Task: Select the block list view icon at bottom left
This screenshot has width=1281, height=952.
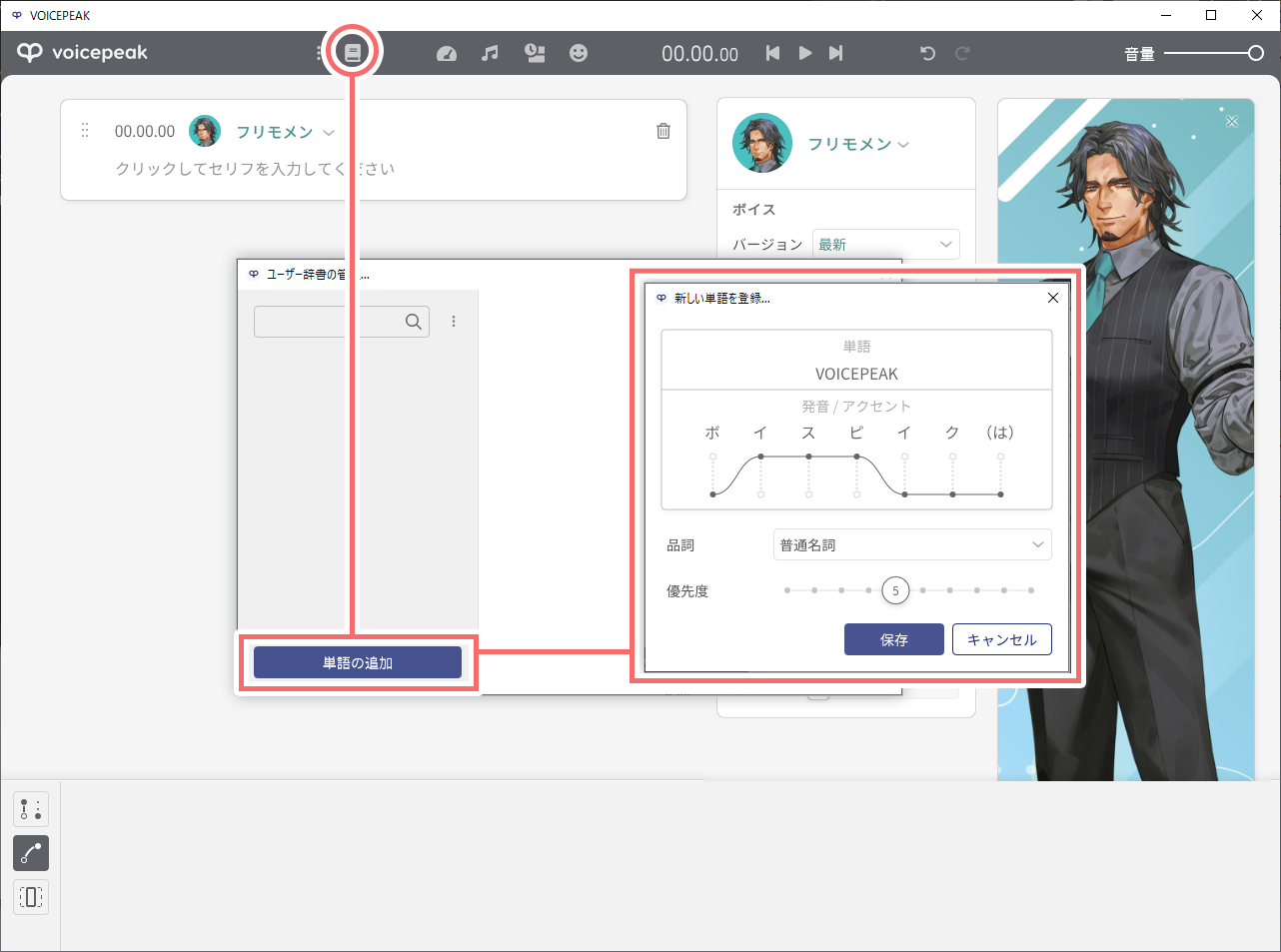Action: 31,809
